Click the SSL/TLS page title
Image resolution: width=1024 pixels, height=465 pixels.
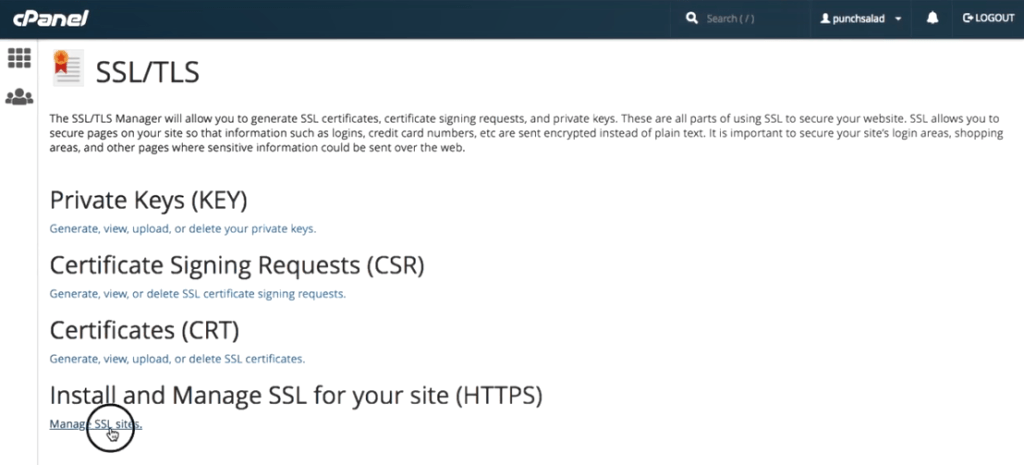(x=147, y=72)
